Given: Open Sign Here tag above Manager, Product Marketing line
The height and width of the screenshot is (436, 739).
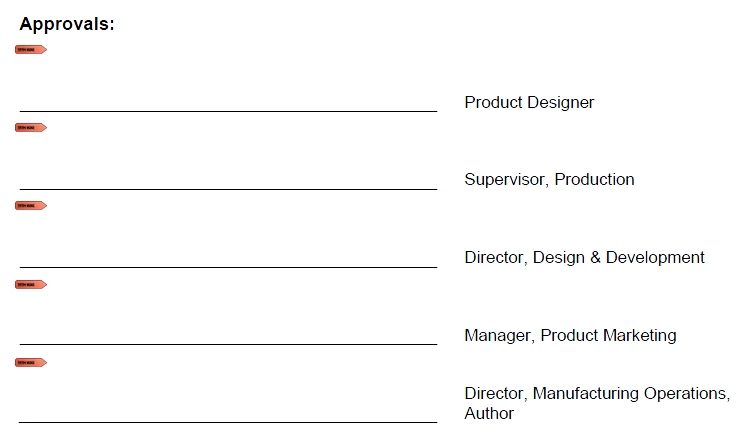Looking at the screenshot, I should tap(31, 285).
